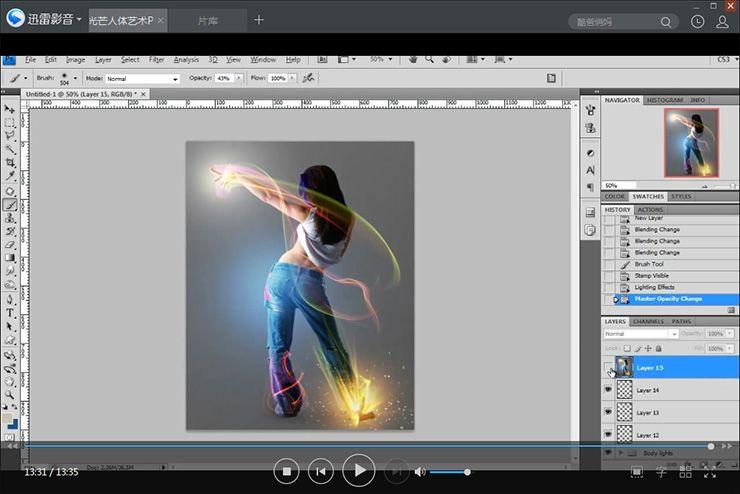Click the Hand tool icon in the application bar
The height and width of the screenshot is (494, 740).
pyautogui.click(x=413, y=59)
